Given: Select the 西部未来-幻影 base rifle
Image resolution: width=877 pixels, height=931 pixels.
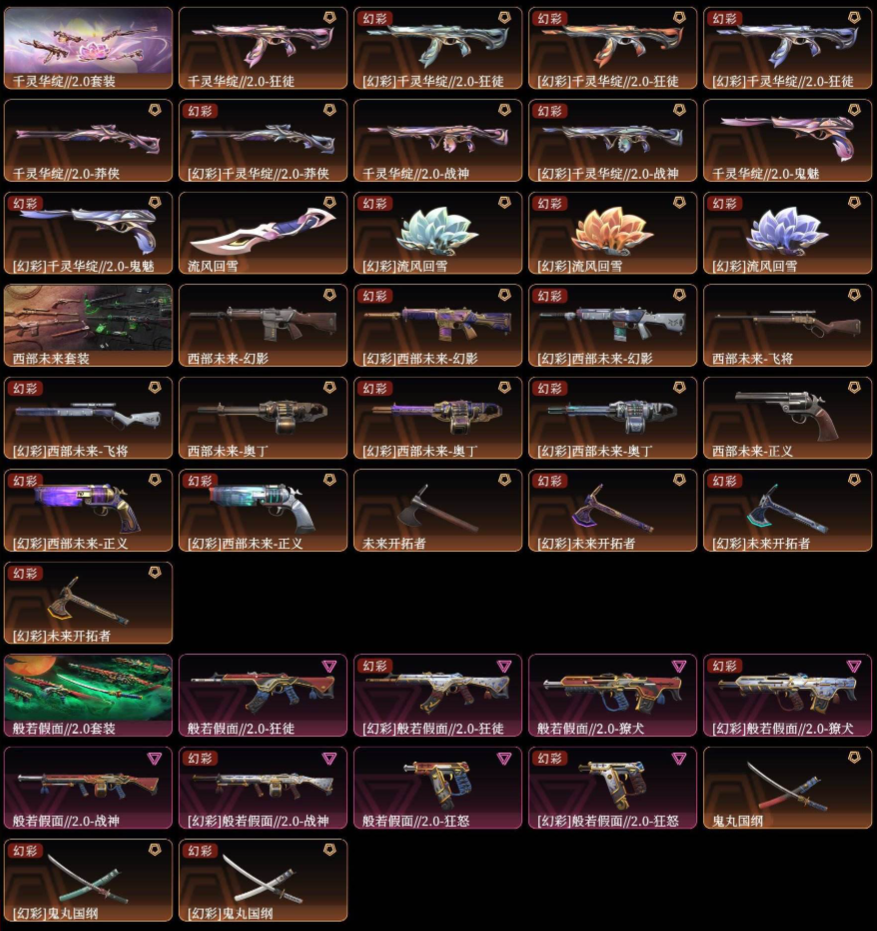Looking at the screenshot, I should [x=263, y=325].
